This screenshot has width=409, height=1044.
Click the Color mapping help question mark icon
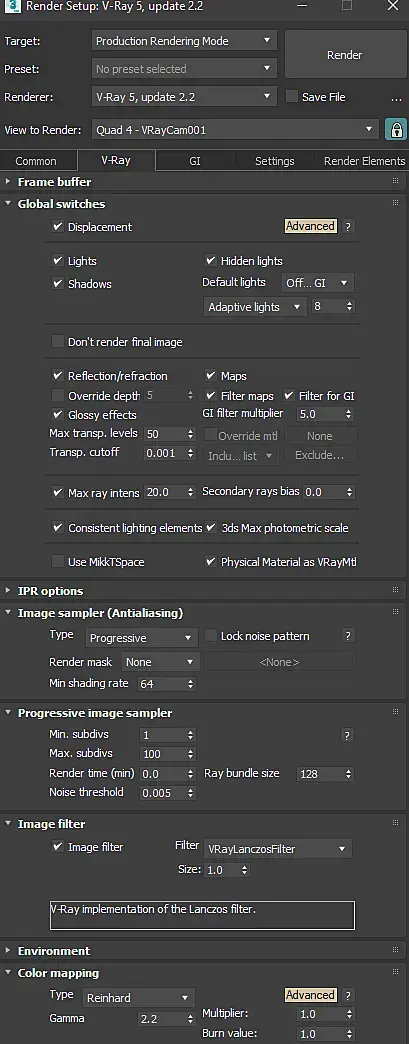348,995
